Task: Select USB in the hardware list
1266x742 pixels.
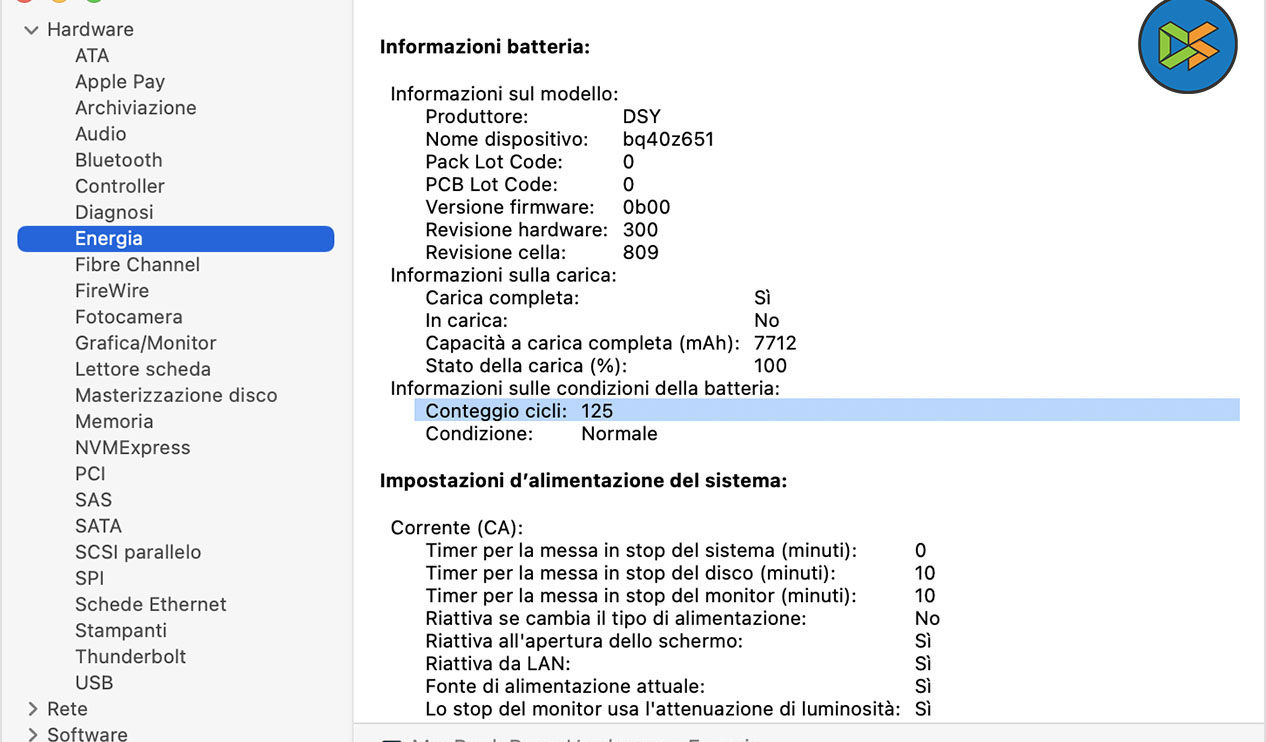Action: pos(94,683)
